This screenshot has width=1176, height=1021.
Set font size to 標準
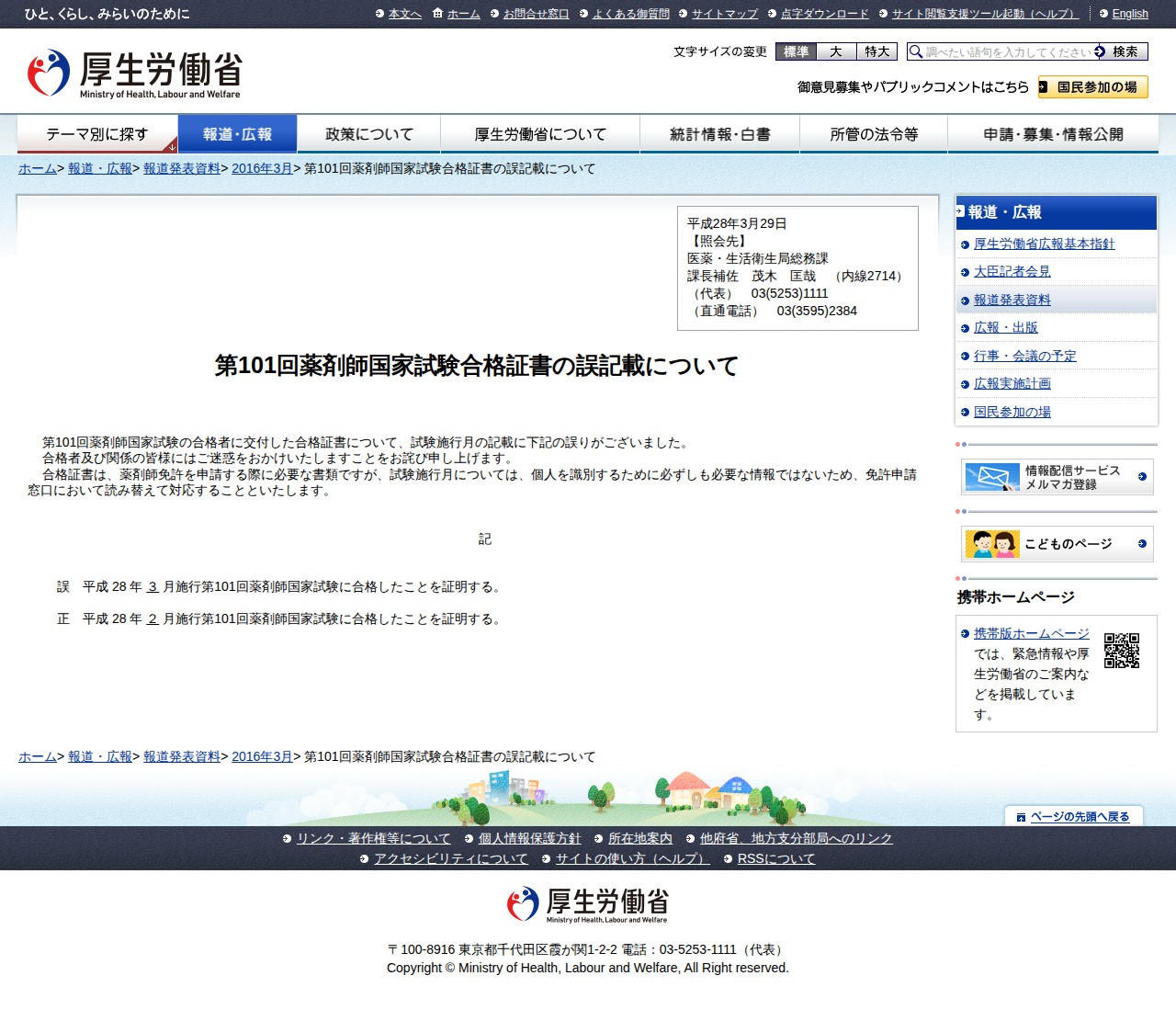796,51
